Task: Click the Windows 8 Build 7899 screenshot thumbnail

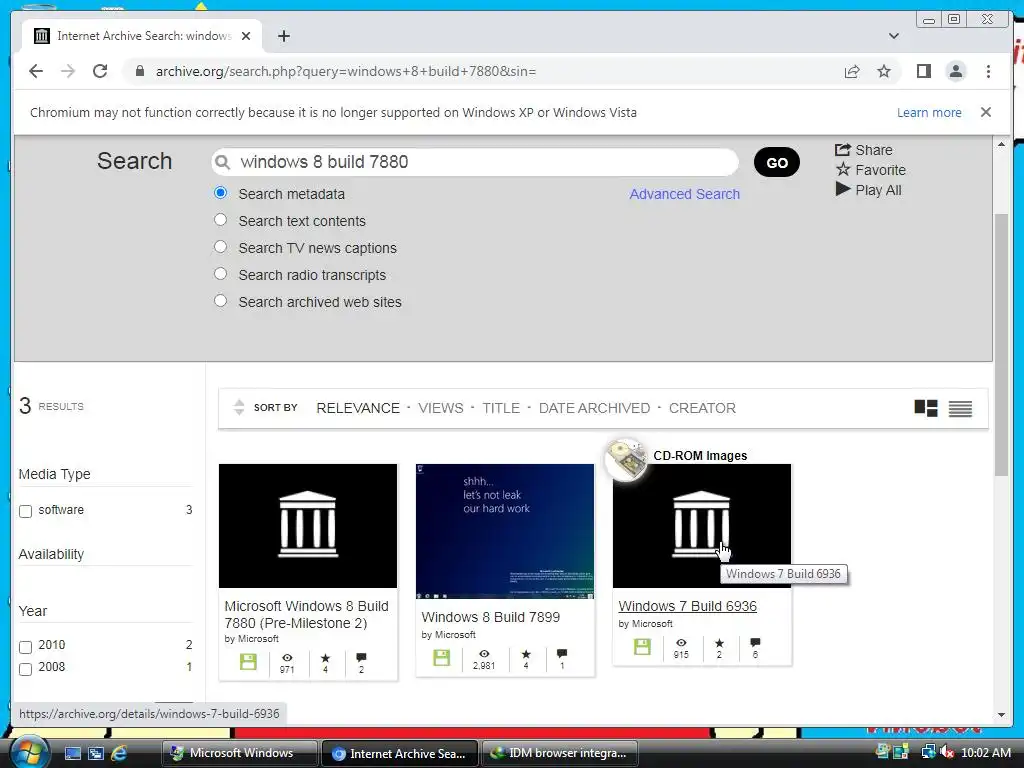Action: point(505,531)
